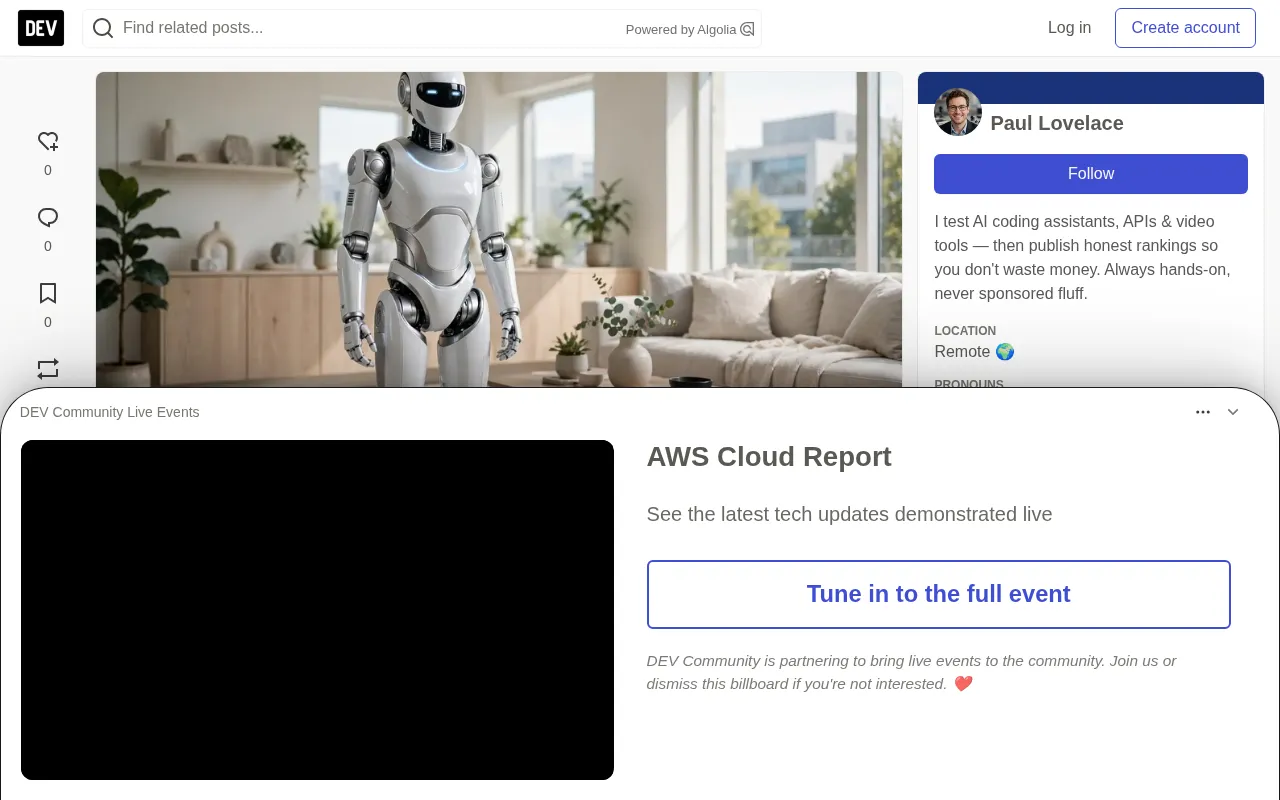
Task: Collapse the live events billboard
Action: pos(1233,412)
